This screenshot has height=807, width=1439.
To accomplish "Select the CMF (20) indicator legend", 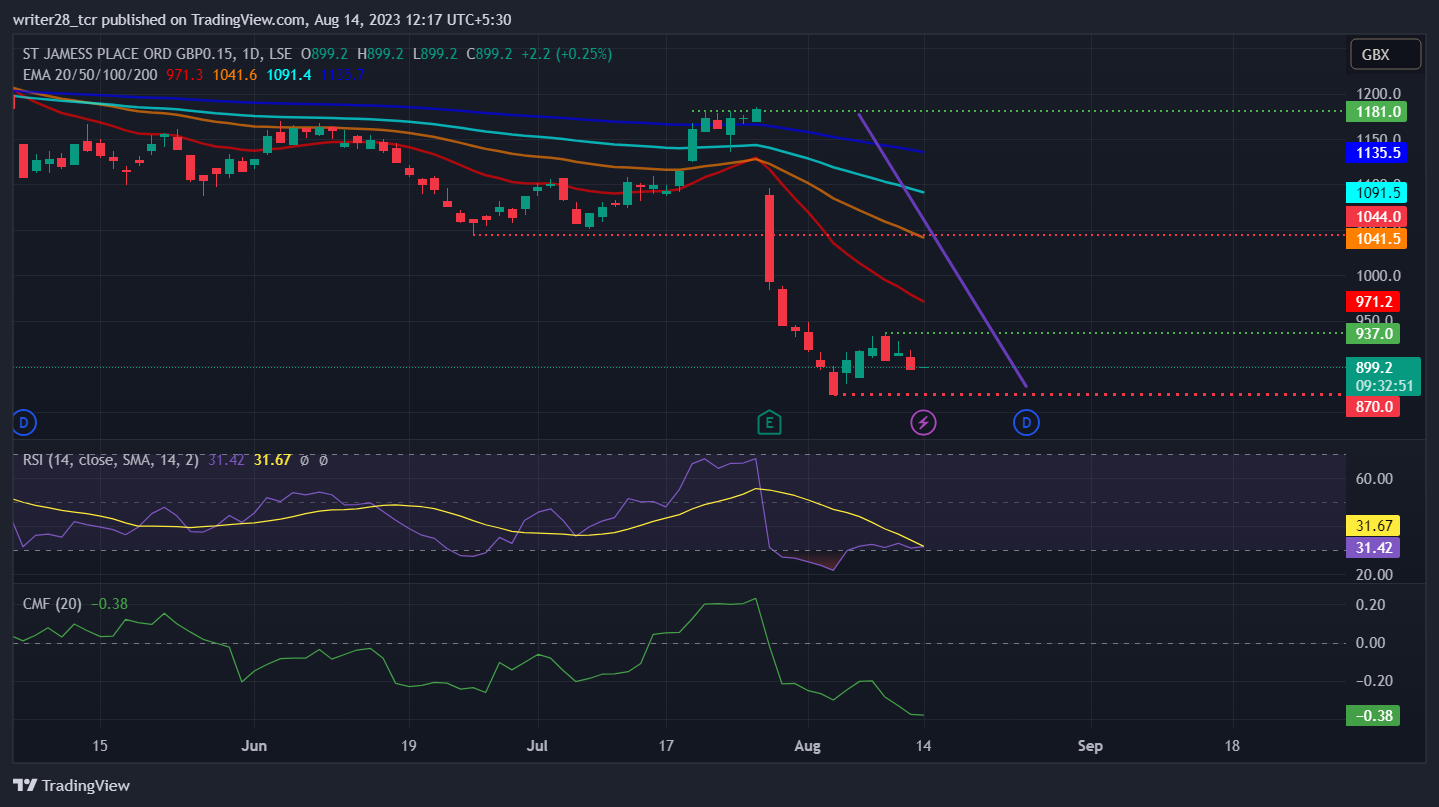I will (x=54, y=604).
